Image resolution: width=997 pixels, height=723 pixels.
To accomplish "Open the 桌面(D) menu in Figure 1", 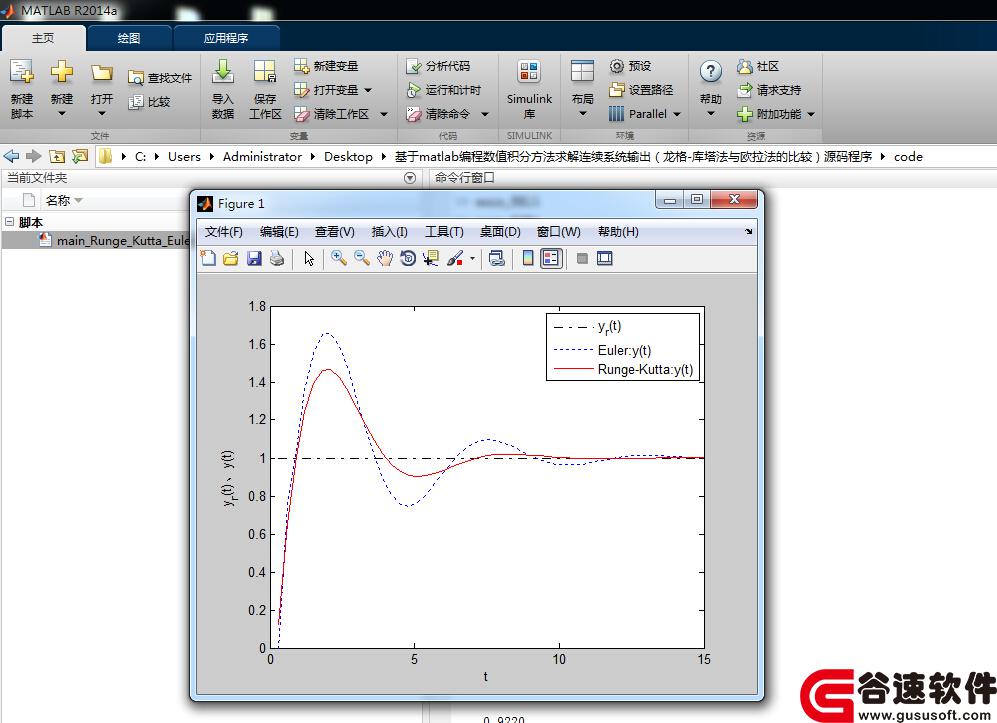I will pos(500,231).
